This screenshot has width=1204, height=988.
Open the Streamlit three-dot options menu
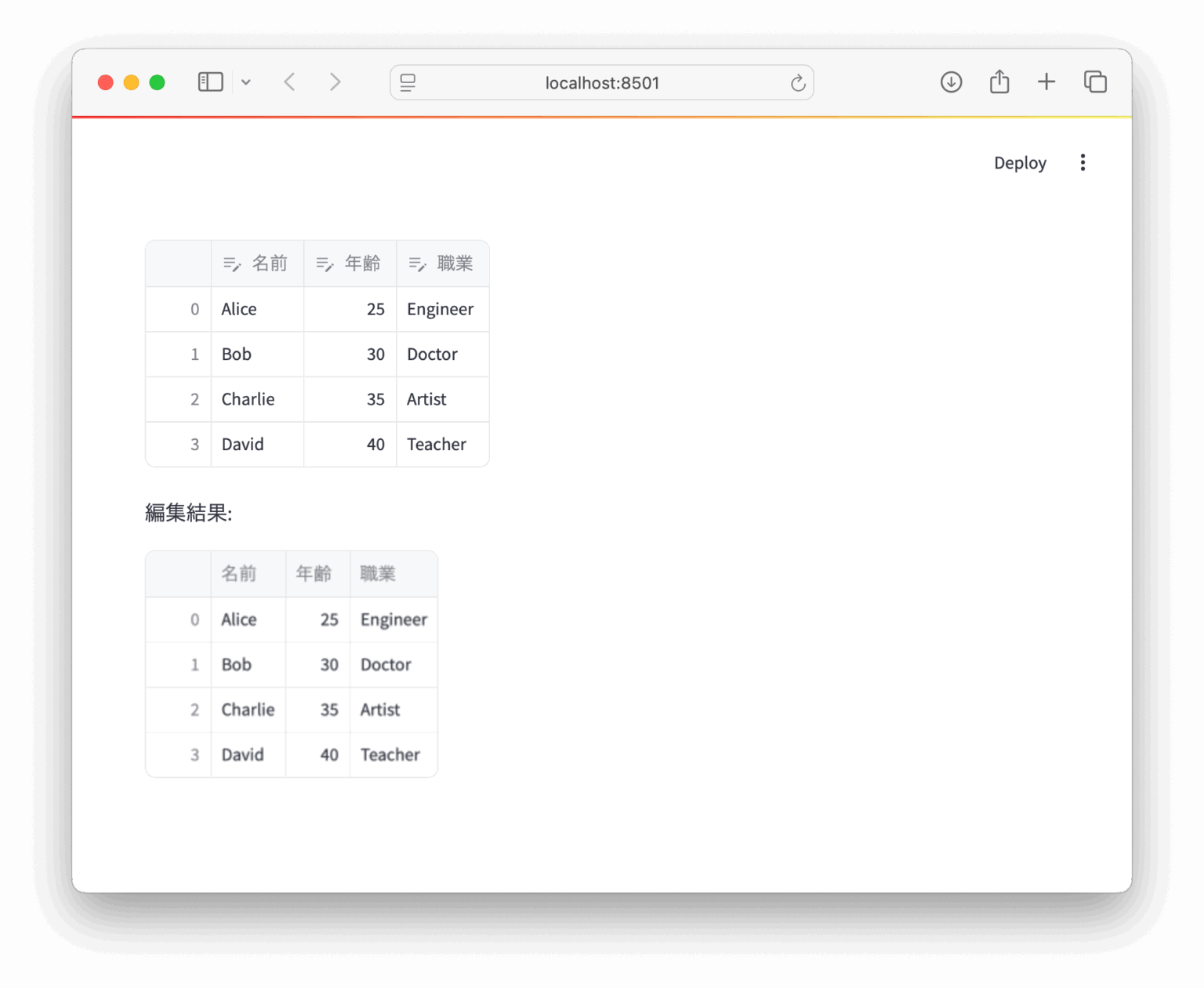coord(1083,162)
